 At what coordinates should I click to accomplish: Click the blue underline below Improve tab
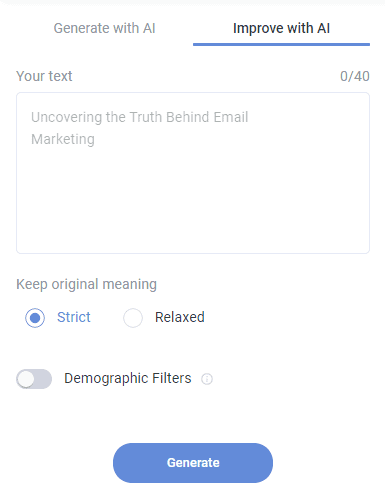(x=281, y=44)
